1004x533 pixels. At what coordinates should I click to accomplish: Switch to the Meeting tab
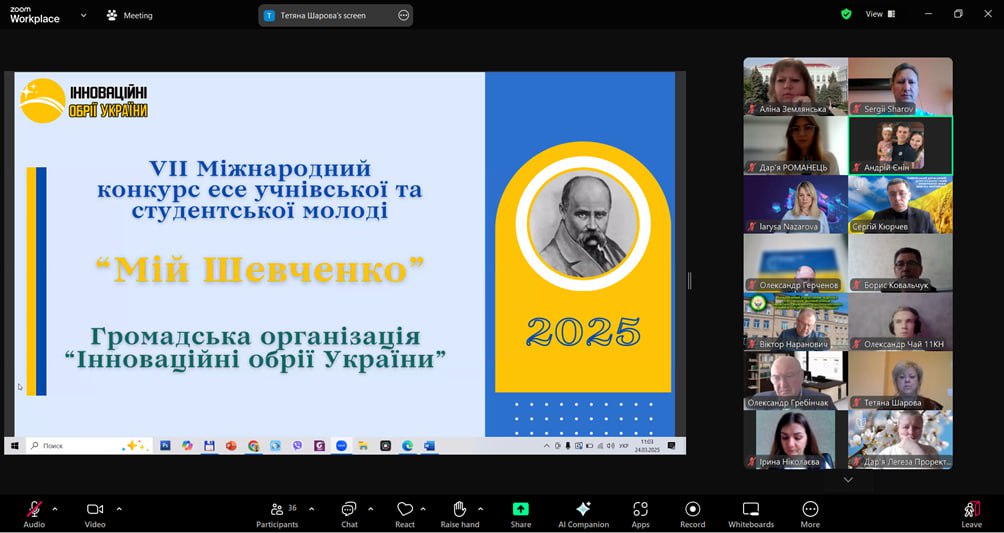[130, 15]
